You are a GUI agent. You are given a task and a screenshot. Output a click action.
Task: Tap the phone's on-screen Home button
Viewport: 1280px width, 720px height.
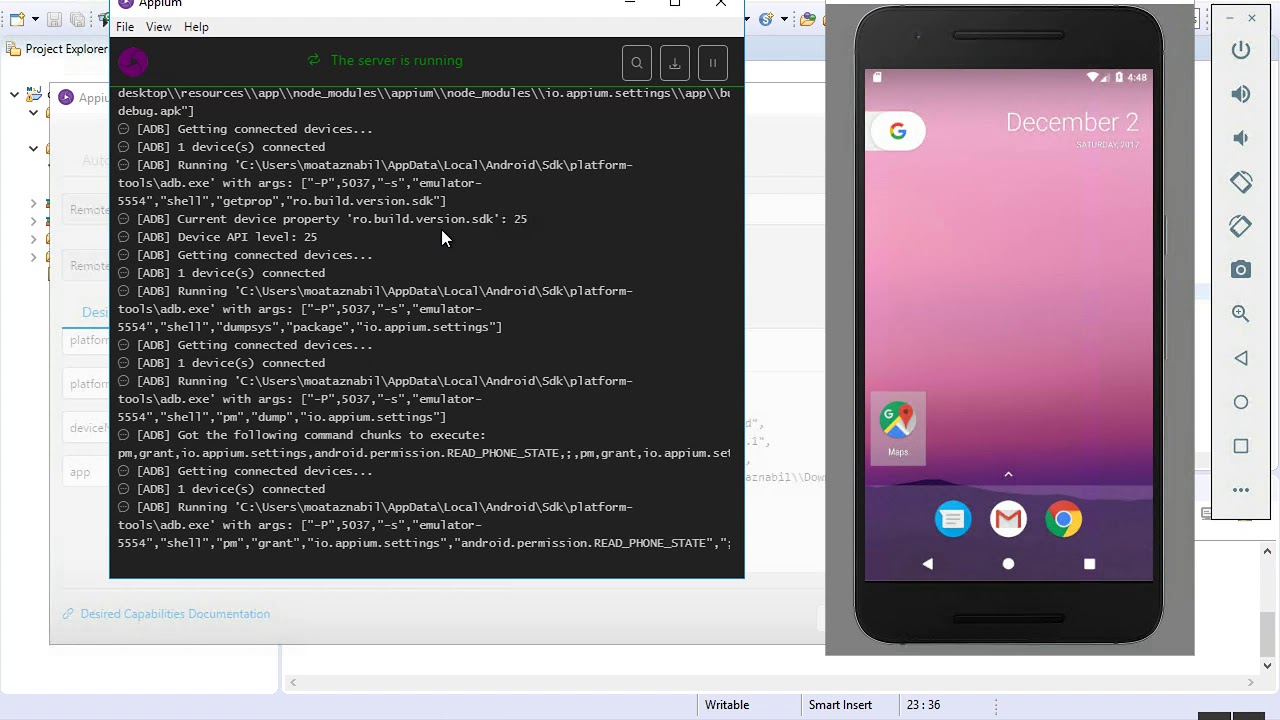coord(1008,564)
